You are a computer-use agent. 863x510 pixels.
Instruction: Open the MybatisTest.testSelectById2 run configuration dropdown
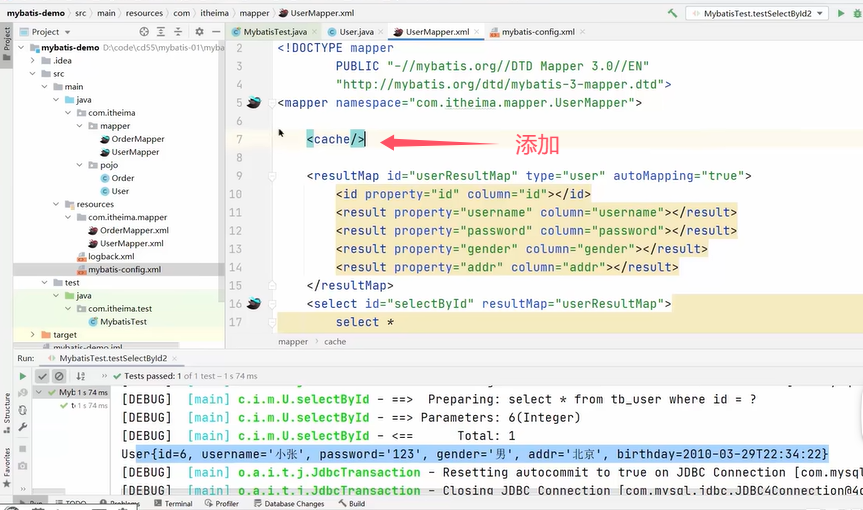tap(757, 13)
